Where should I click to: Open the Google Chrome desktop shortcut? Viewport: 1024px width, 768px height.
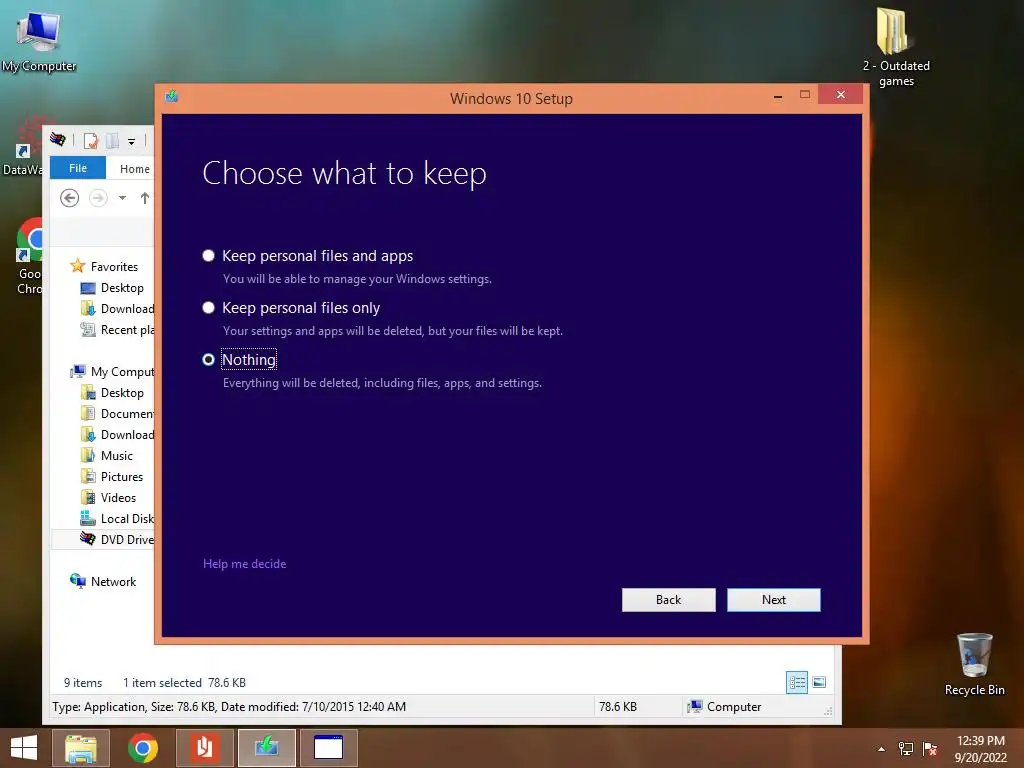28,257
